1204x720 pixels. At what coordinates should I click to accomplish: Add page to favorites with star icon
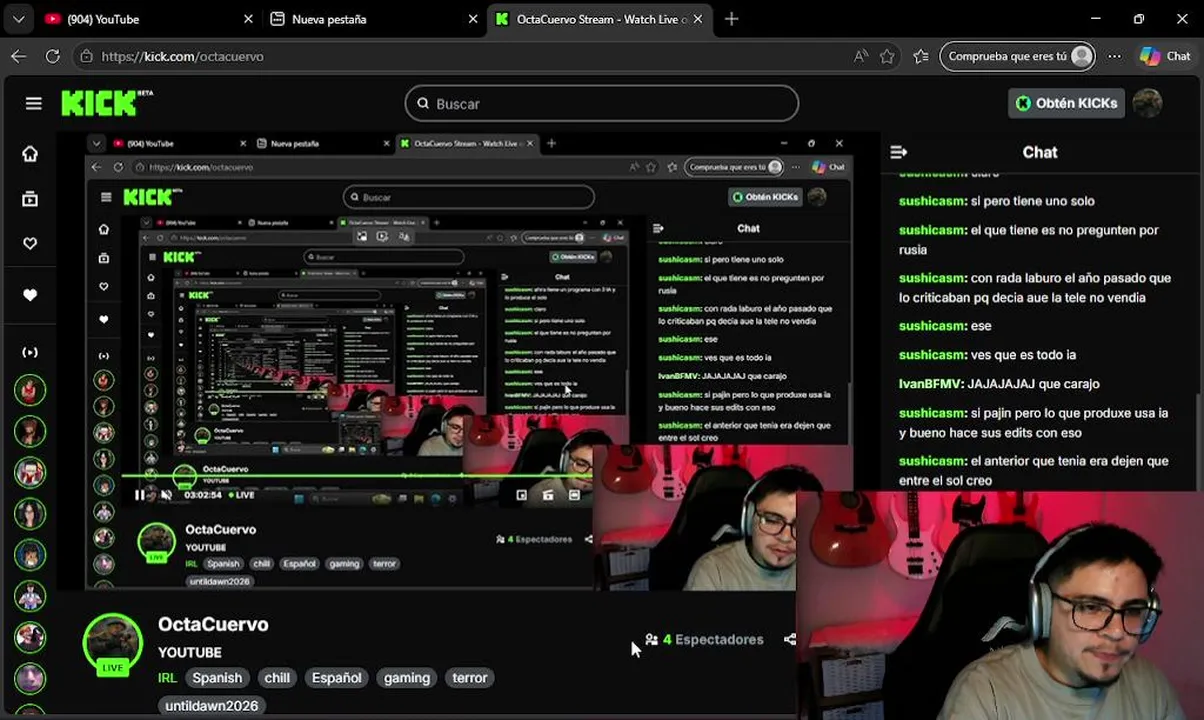(887, 56)
